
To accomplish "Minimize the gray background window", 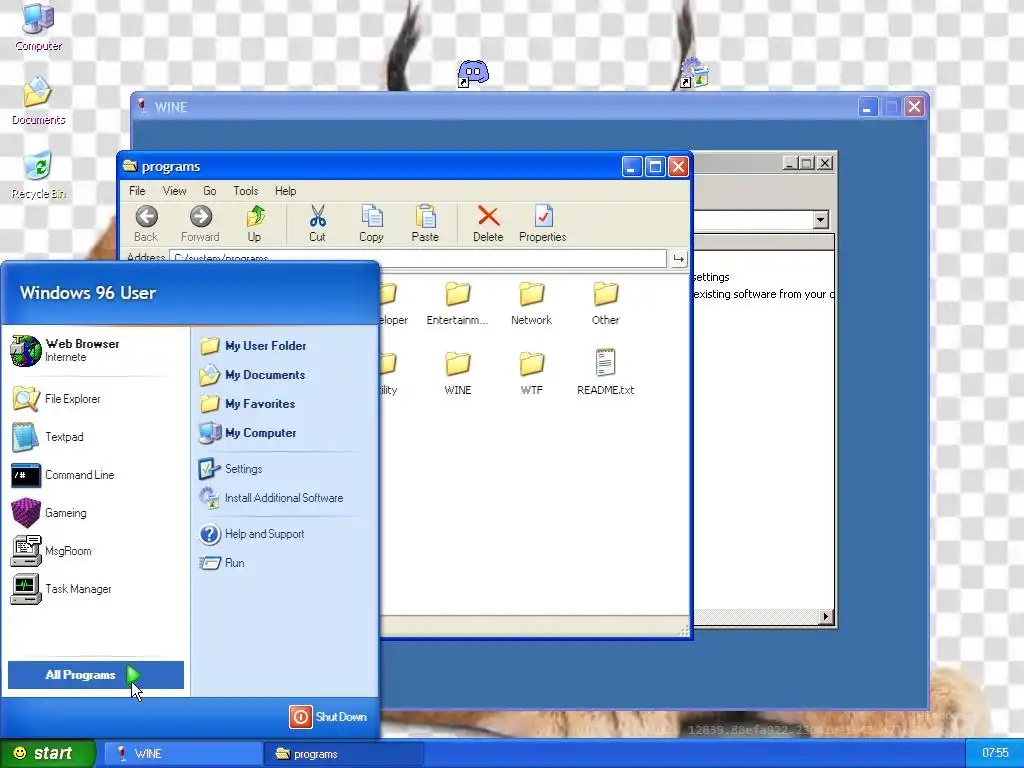I will pyautogui.click(x=790, y=163).
